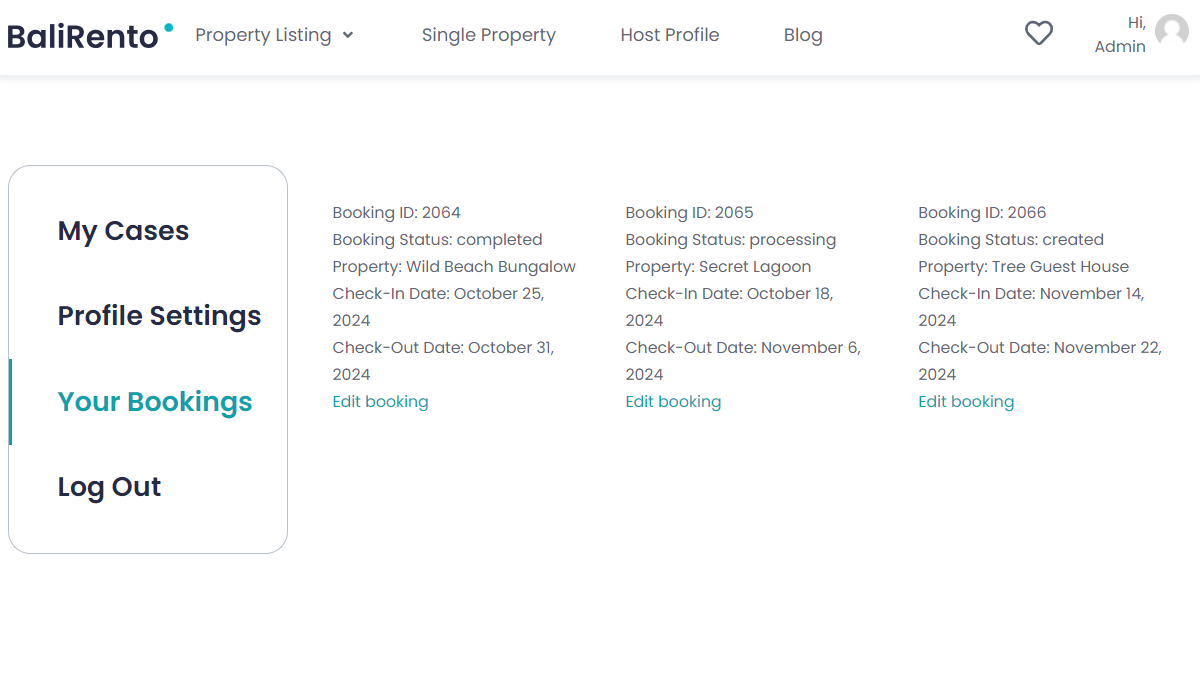Edit booking 2066 for Tree Guest House
This screenshot has width=1200, height=674.
tap(966, 401)
